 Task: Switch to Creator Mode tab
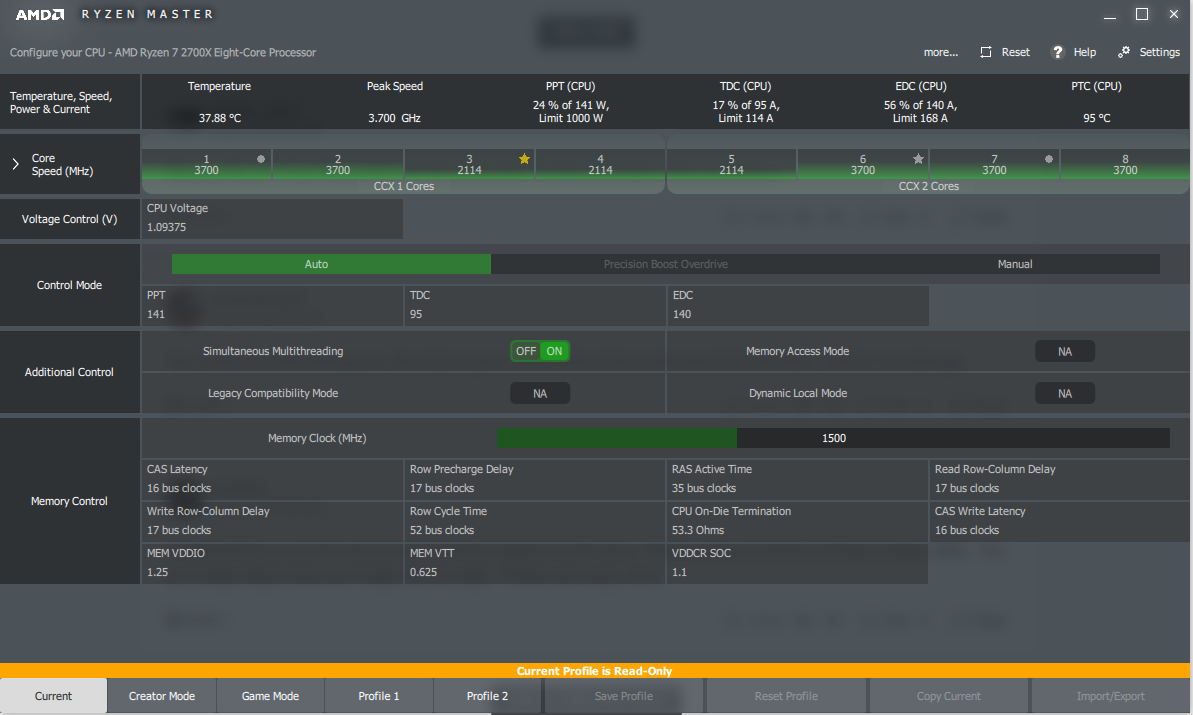162,696
